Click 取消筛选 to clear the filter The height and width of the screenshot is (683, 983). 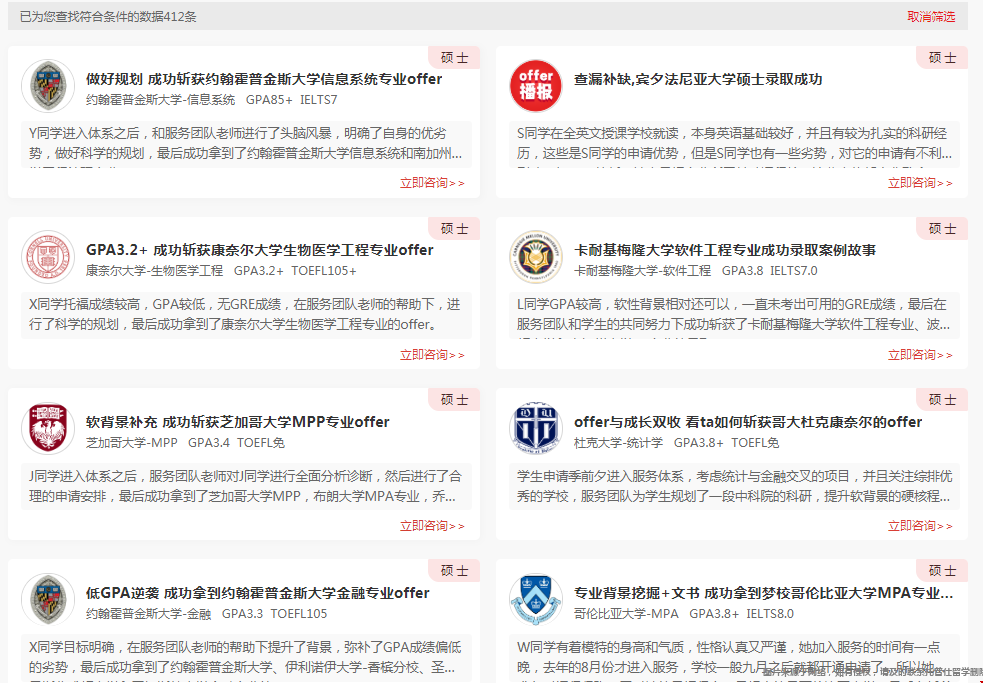click(x=931, y=17)
